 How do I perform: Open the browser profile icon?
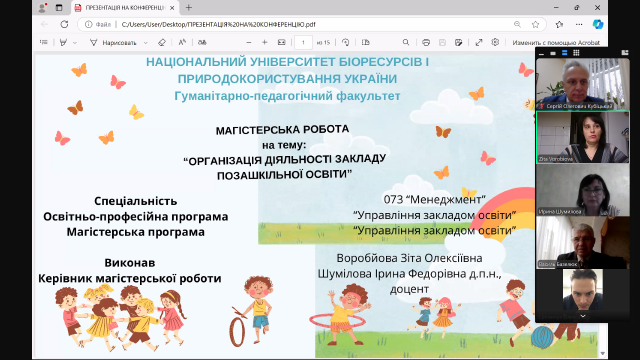42,8
